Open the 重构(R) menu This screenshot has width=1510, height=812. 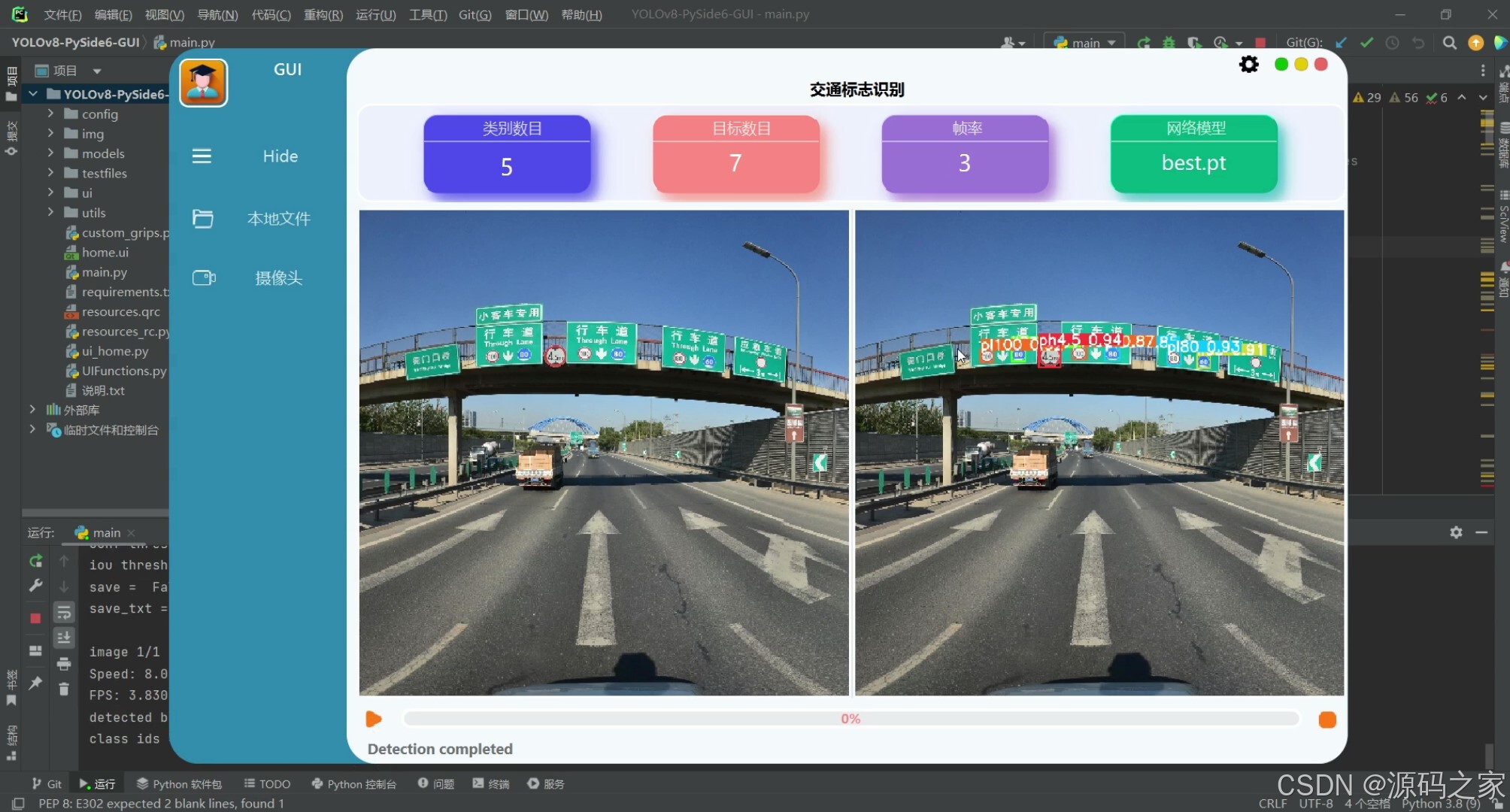(323, 14)
